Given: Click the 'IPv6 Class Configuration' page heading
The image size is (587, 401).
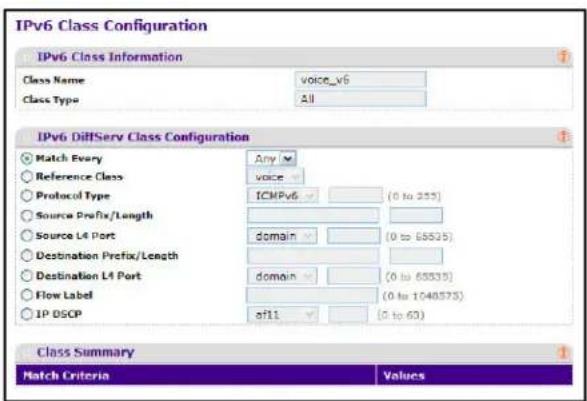Looking at the screenshot, I should pyautogui.click(x=111, y=26).
